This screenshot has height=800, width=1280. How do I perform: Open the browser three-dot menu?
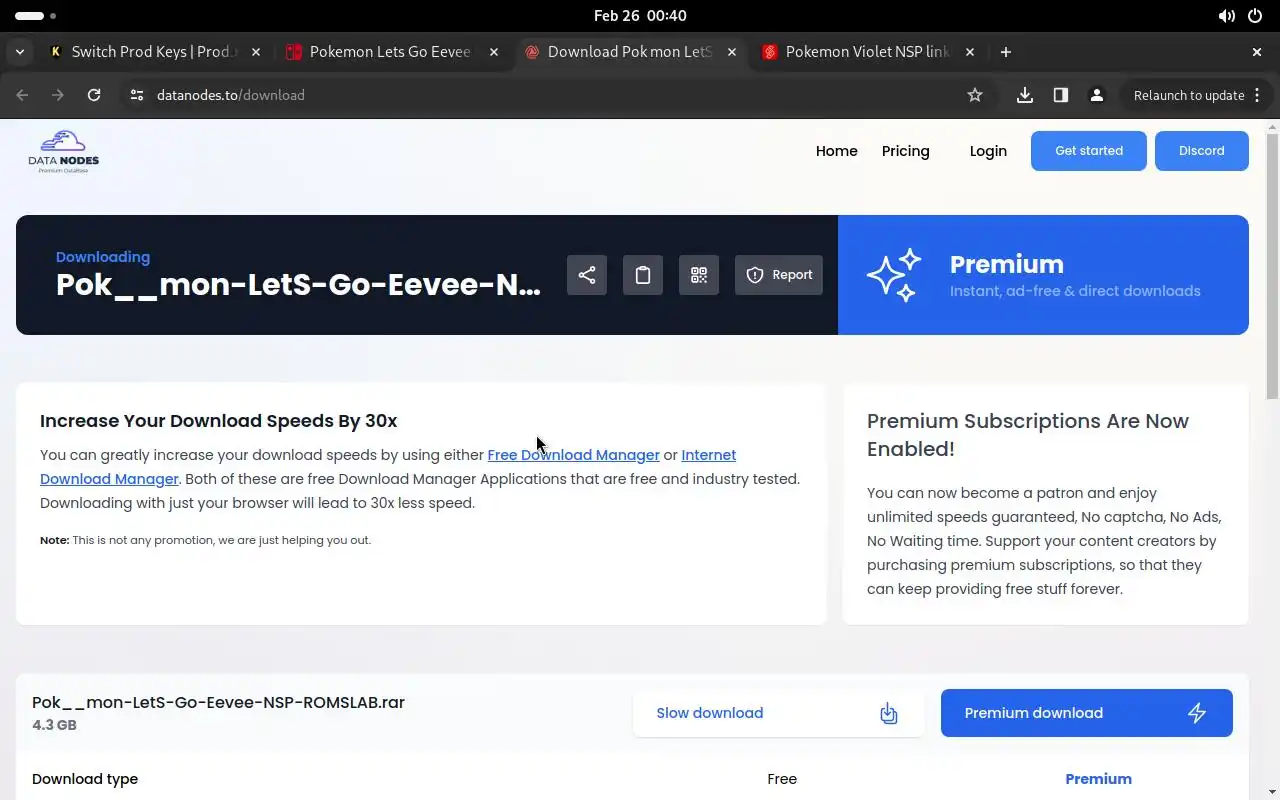pos(1258,95)
